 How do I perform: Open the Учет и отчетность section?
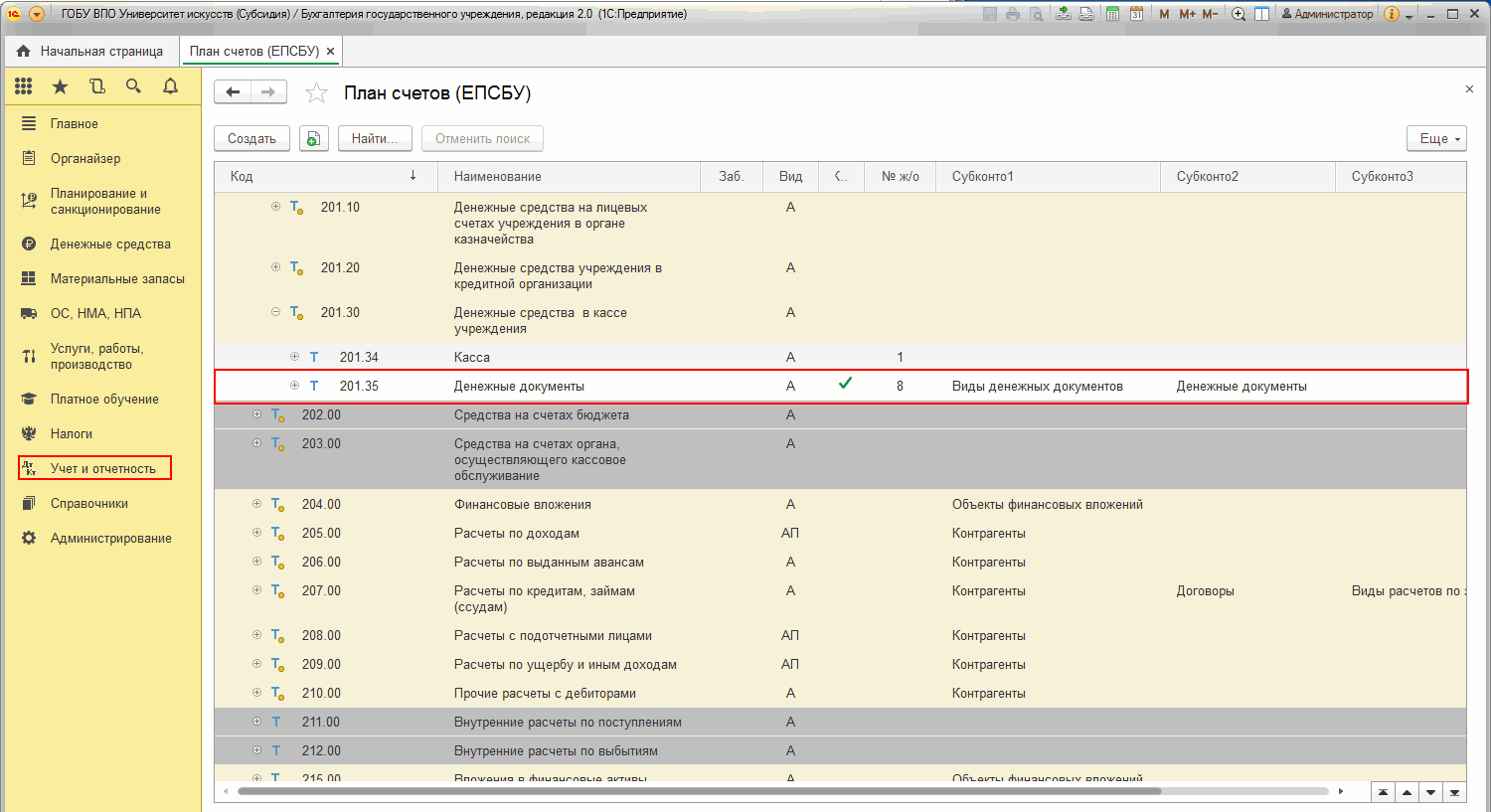click(103, 469)
